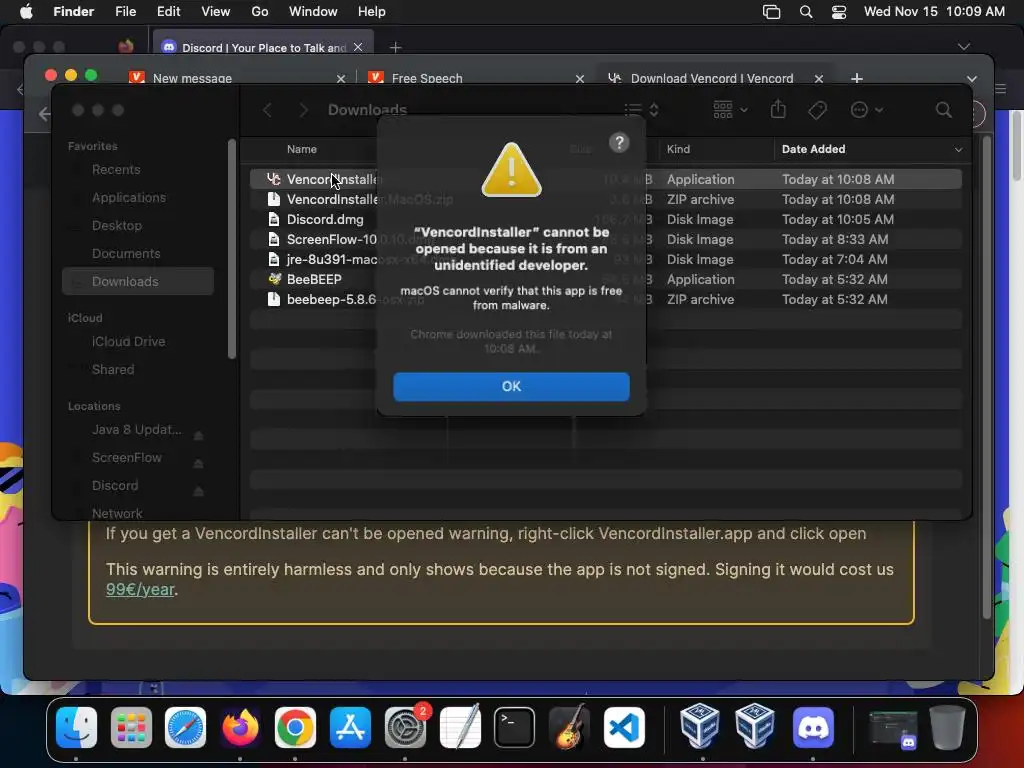Viewport: 1024px width, 768px height.
Task: Open Terminal from the Dock
Action: 515,727
